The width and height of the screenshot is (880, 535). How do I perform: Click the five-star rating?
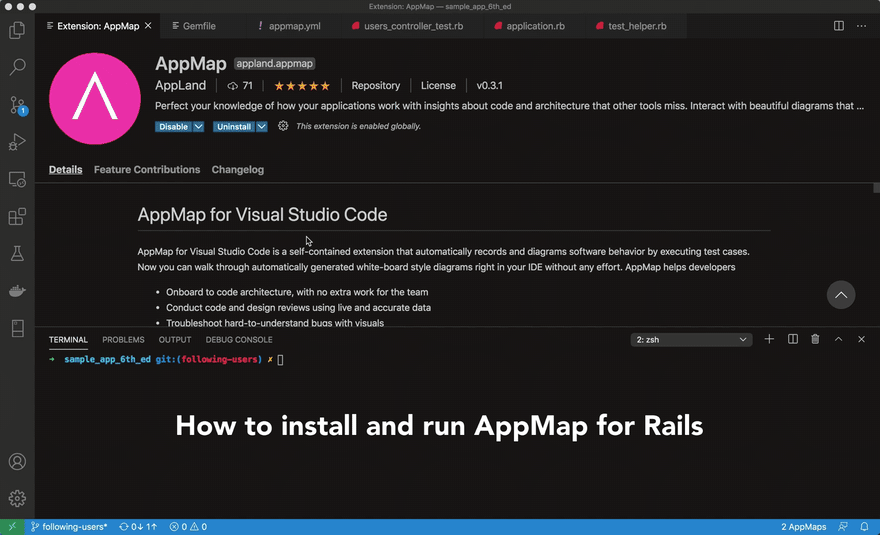coord(302,86)
